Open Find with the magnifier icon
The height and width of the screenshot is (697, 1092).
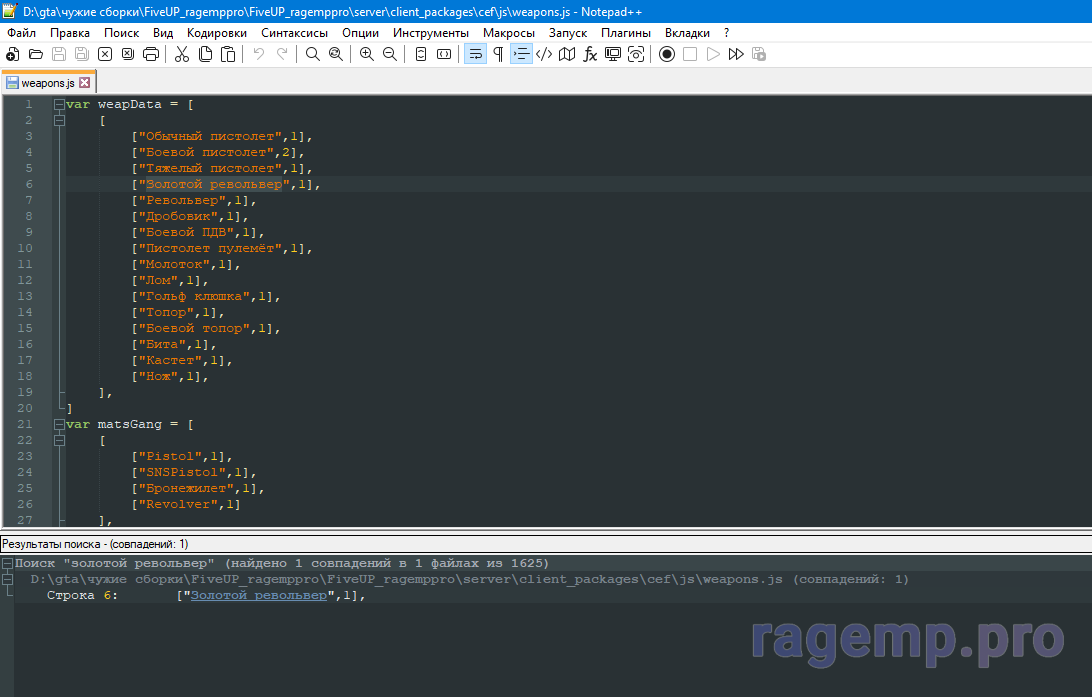pyautogui.click(x=313, y=54)
